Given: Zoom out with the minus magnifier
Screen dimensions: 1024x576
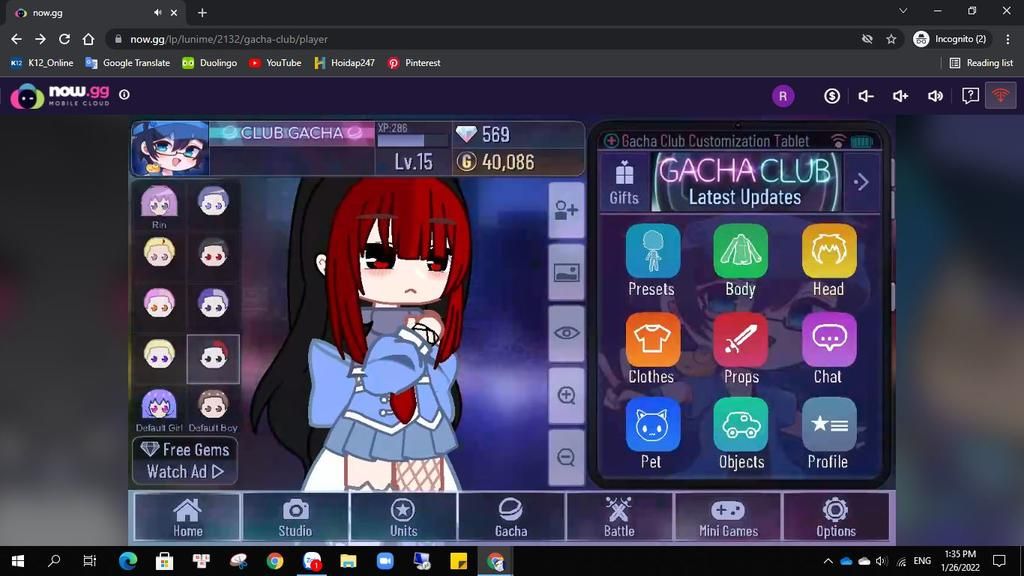Looking at the screenshot, I should click(566, 457).
